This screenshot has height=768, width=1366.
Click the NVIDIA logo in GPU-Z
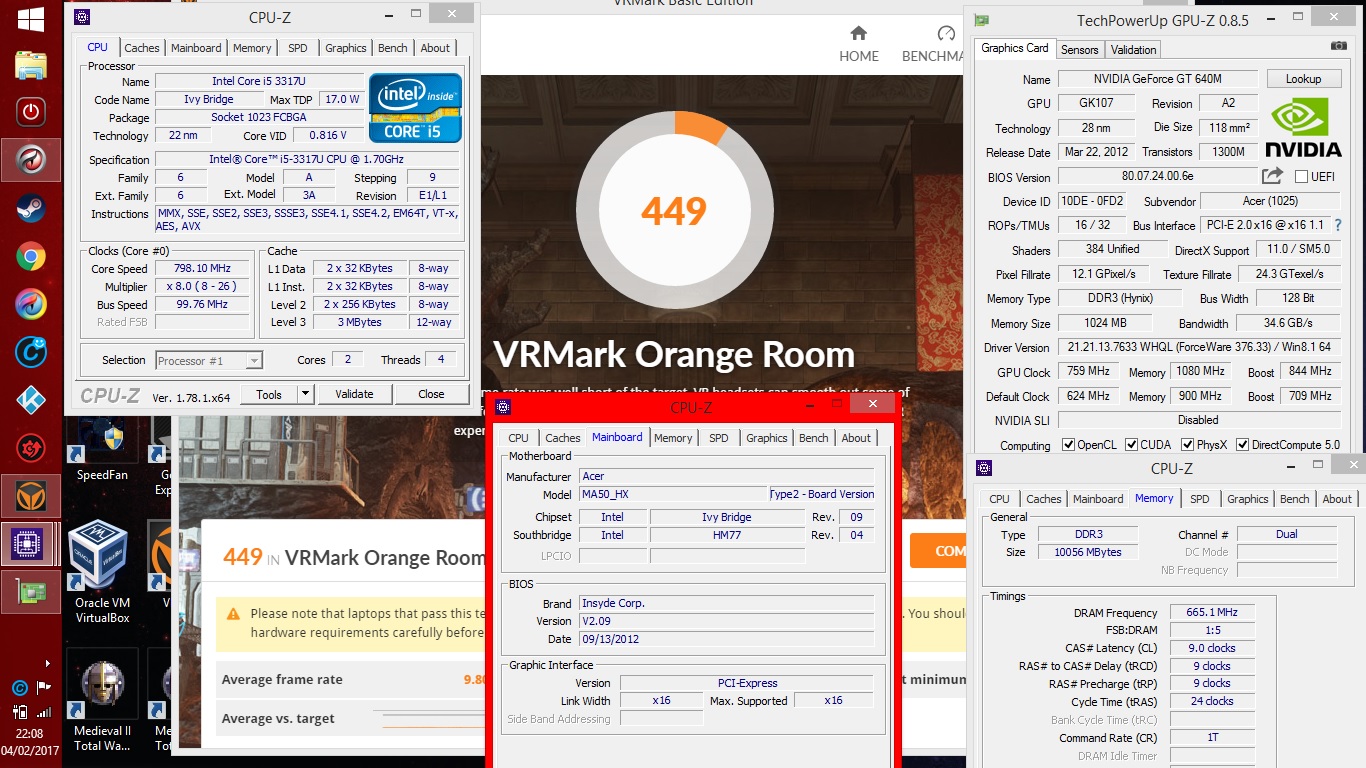pyautogui.click(x=1303, y=126)
